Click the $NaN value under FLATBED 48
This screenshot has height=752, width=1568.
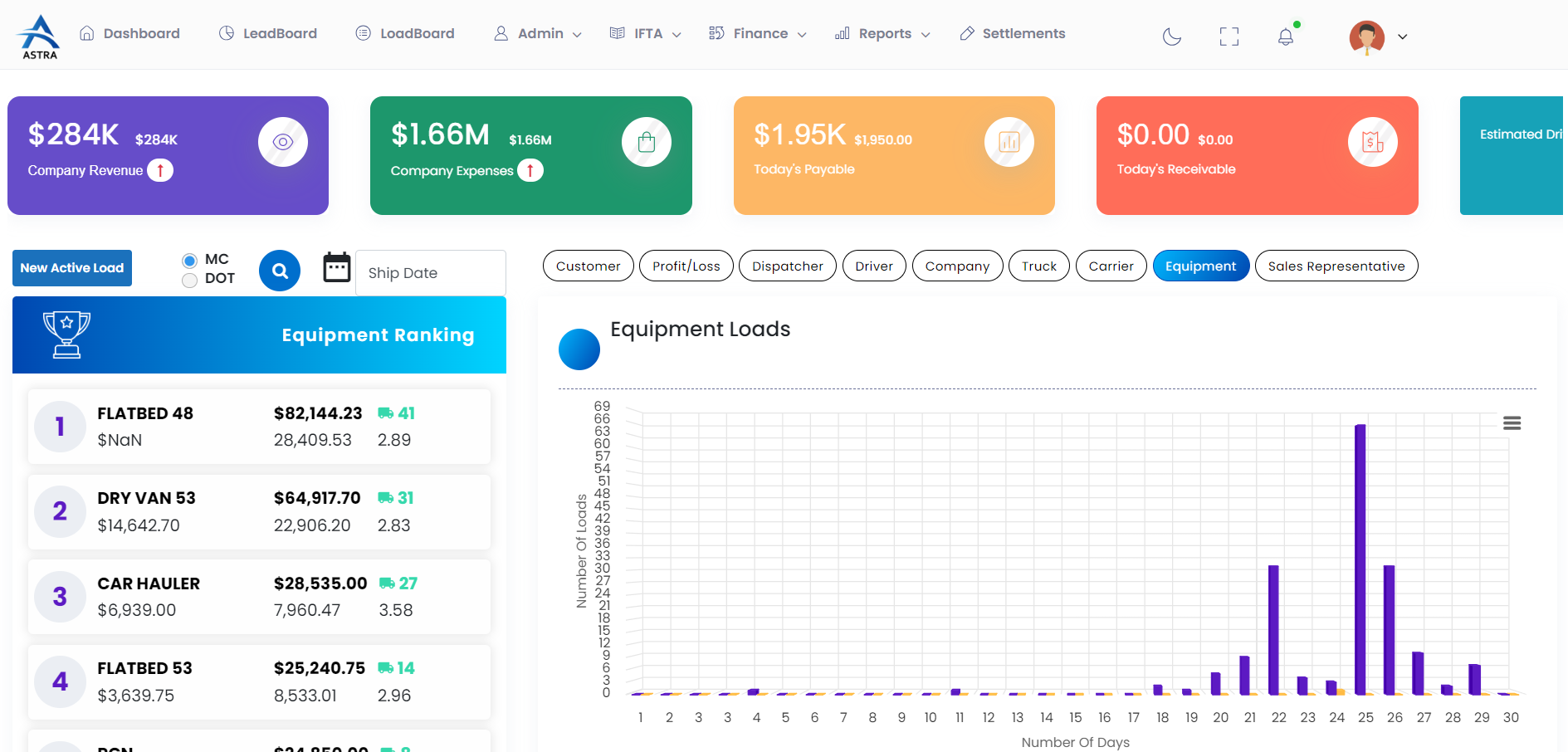(x=120, y=440)
